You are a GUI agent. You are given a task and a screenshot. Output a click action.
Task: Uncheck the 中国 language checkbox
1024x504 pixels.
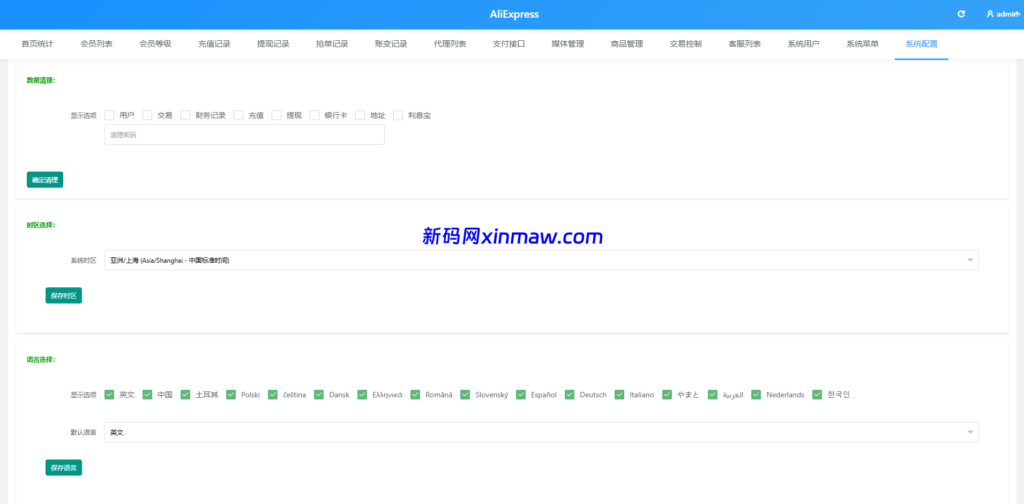click(x=148, y=394)
